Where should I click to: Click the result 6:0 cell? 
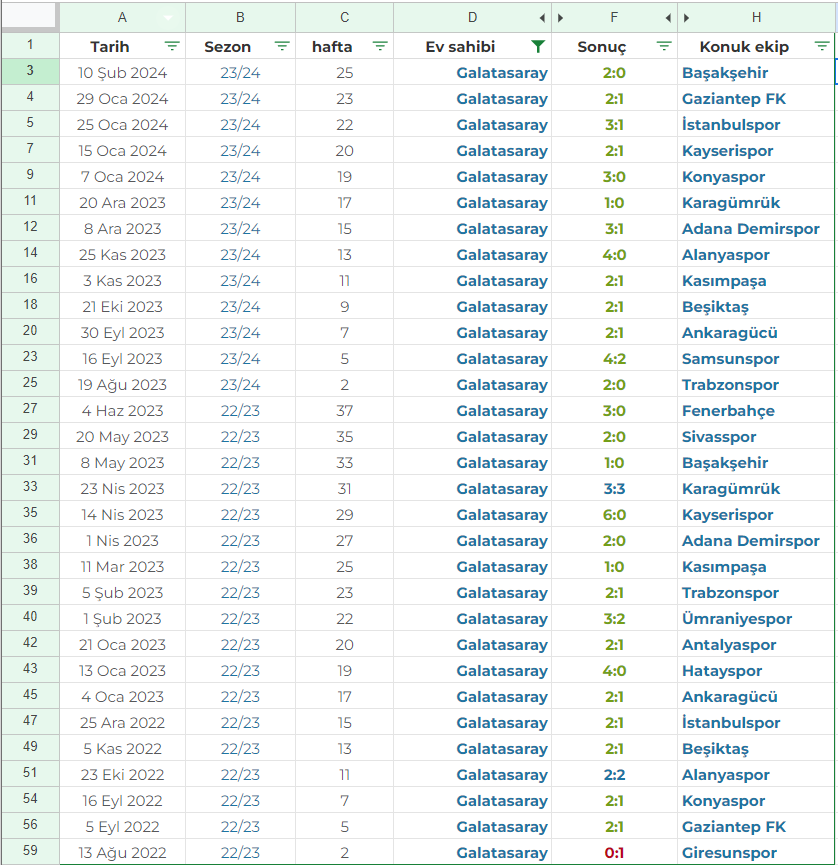point(614,514)
